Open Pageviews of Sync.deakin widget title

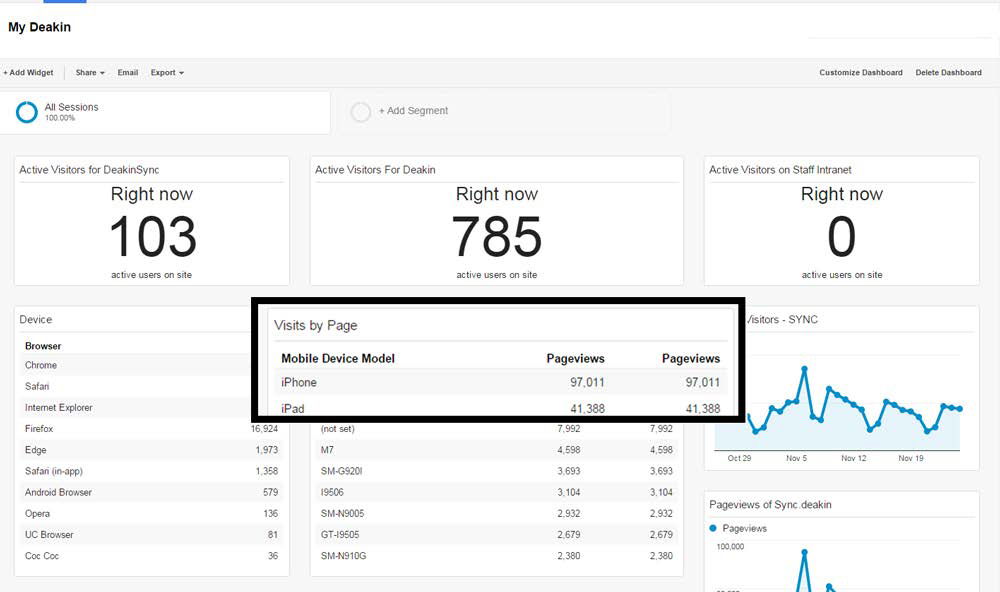coord(770,505)
